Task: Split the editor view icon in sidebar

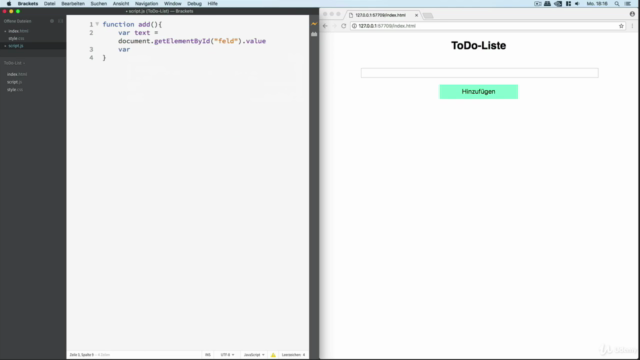Action: [60, 21]
